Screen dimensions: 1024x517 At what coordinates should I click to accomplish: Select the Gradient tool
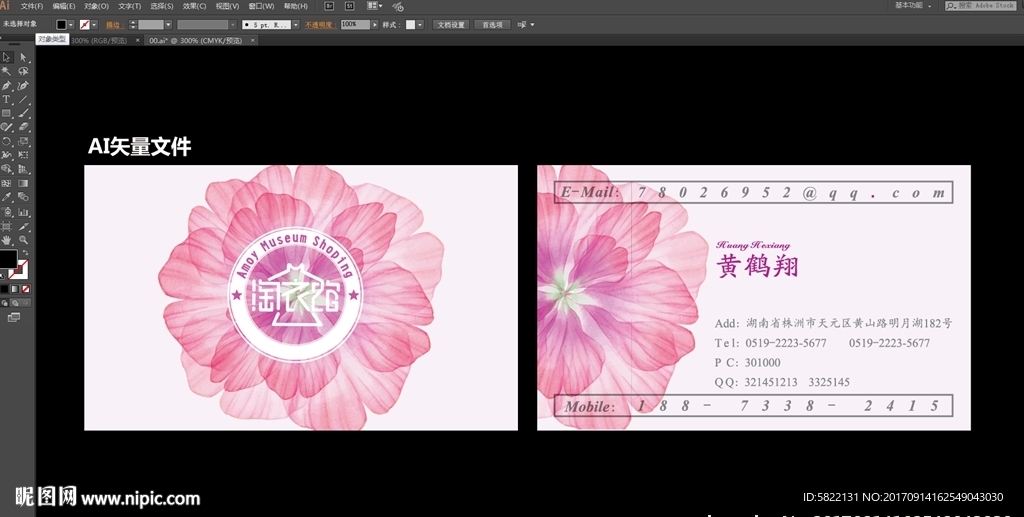click(23, 183)
